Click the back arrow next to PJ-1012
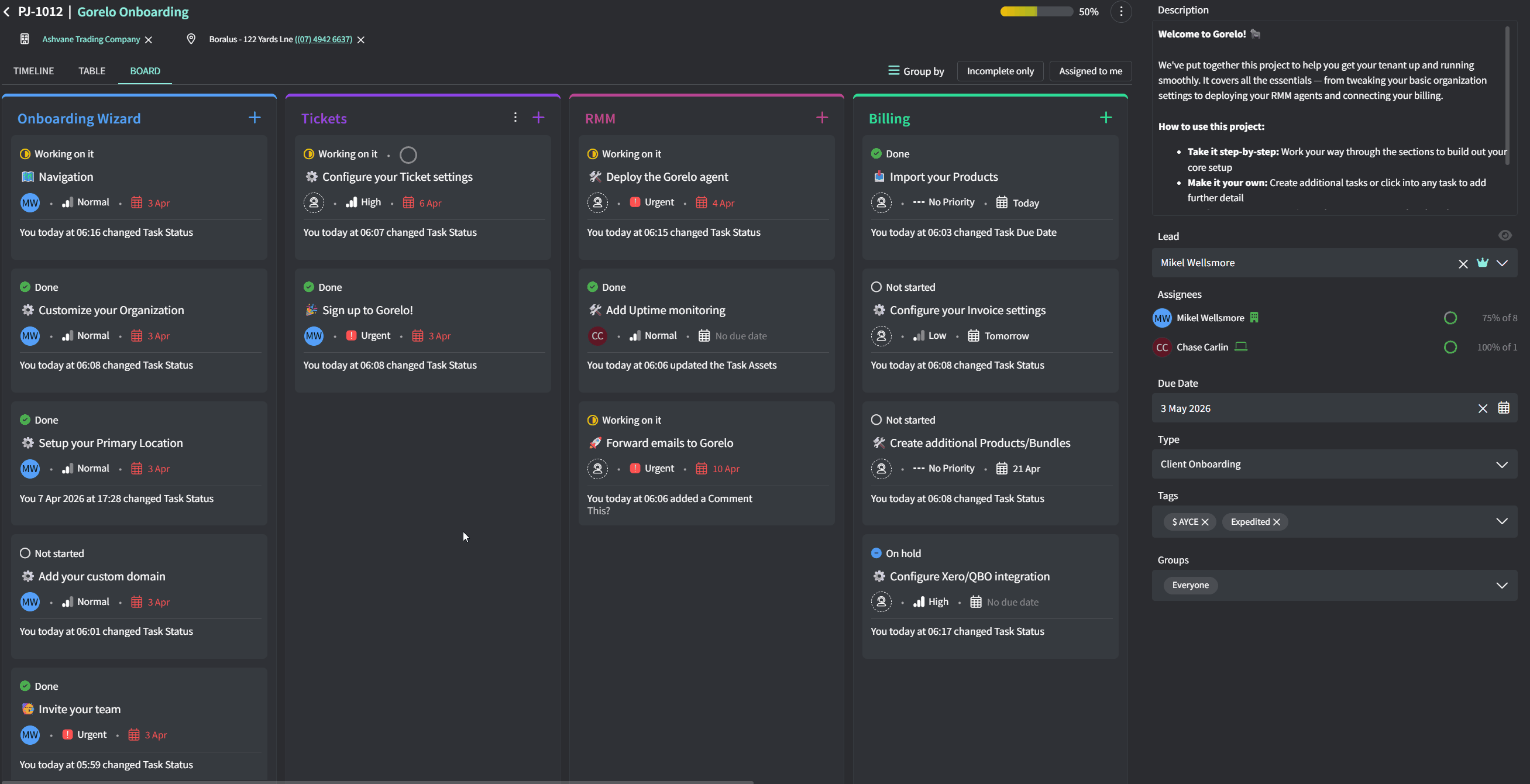Image resolution: width=1530 pixels, height=784 pixels. point(6,12)
